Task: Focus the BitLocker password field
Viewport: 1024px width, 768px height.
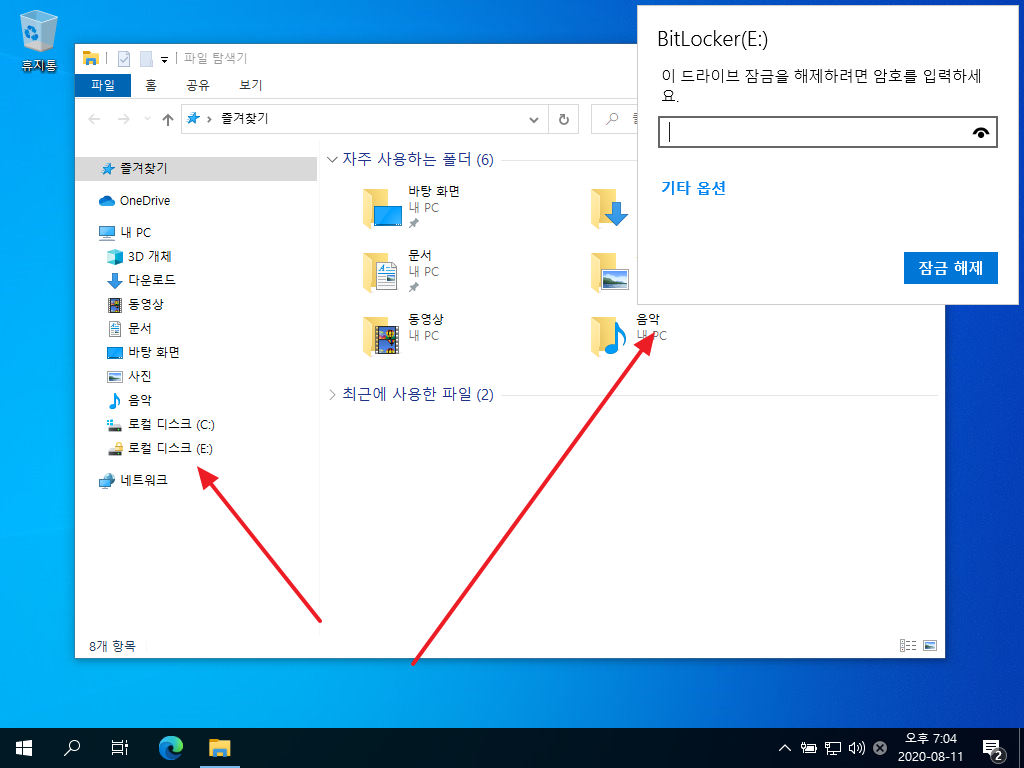Action: tap(827, 133)
